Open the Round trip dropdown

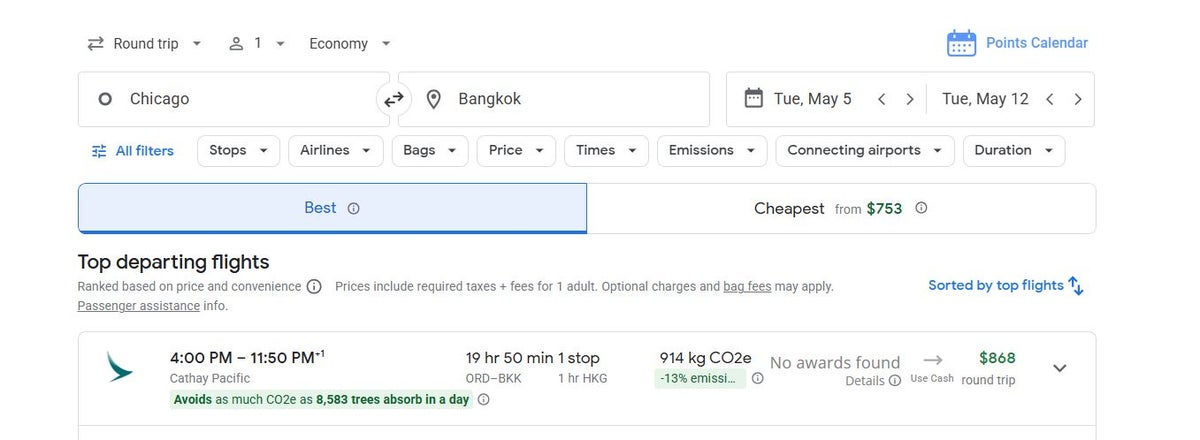(x=144, y=43)
